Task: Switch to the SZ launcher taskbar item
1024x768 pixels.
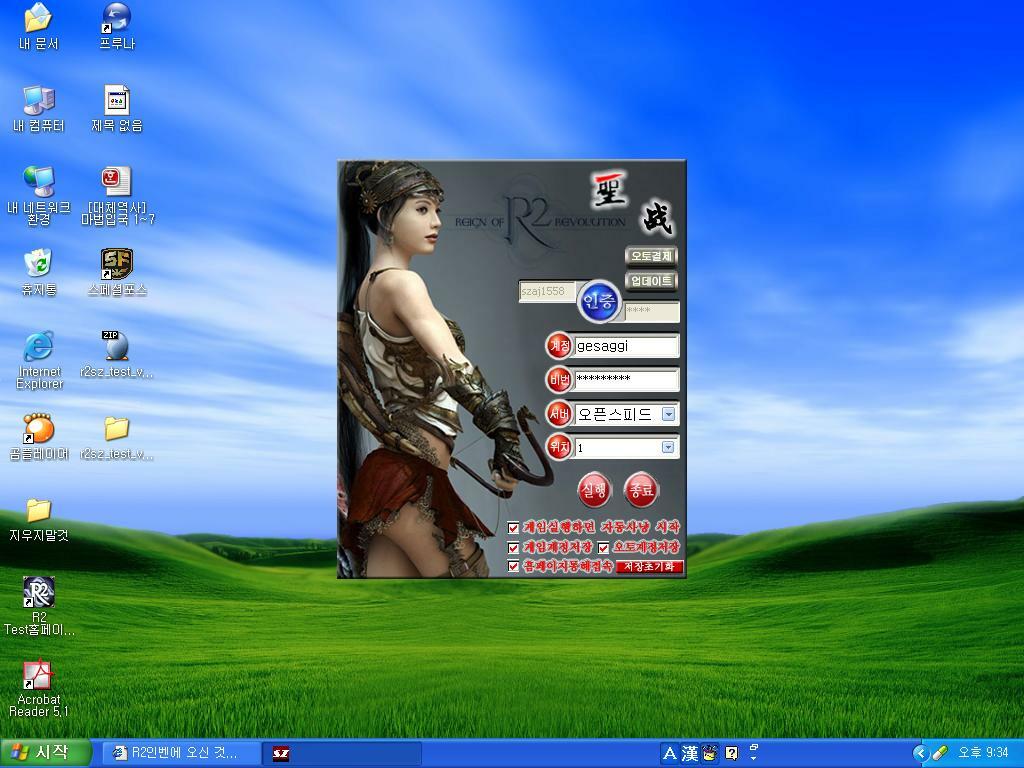Action: (342, 754)
